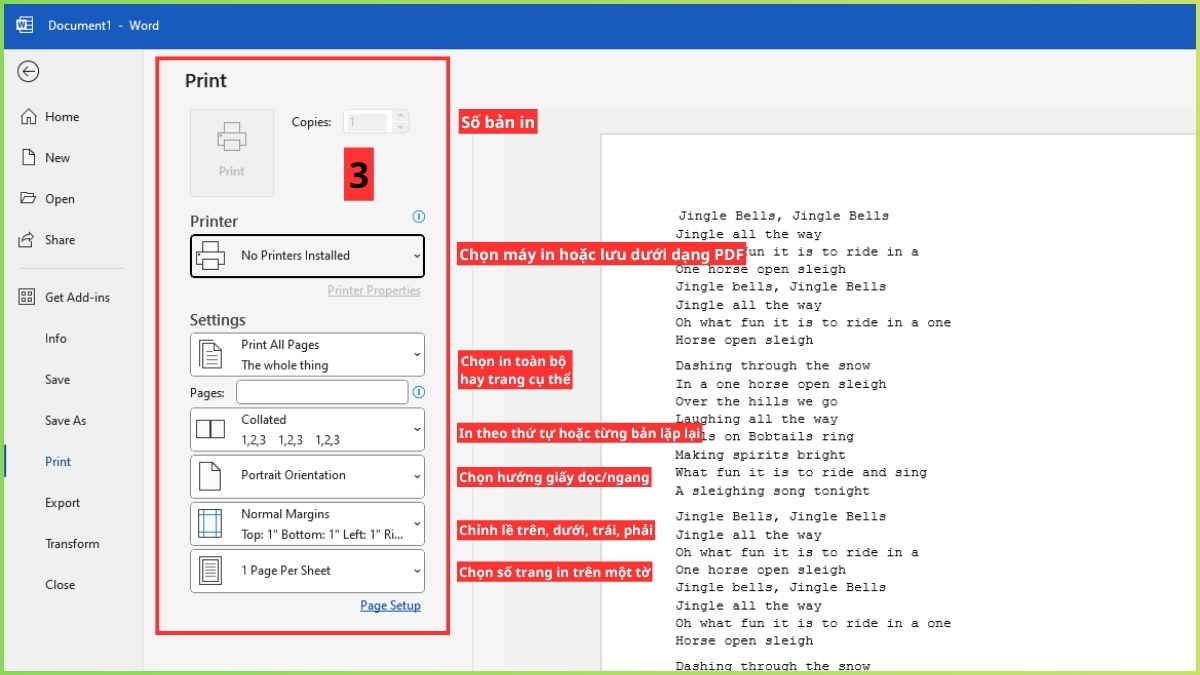This screenshot has height=675, width=1200.
Task: Increase Copies using the stepper arrow
Action: (398, 116)
